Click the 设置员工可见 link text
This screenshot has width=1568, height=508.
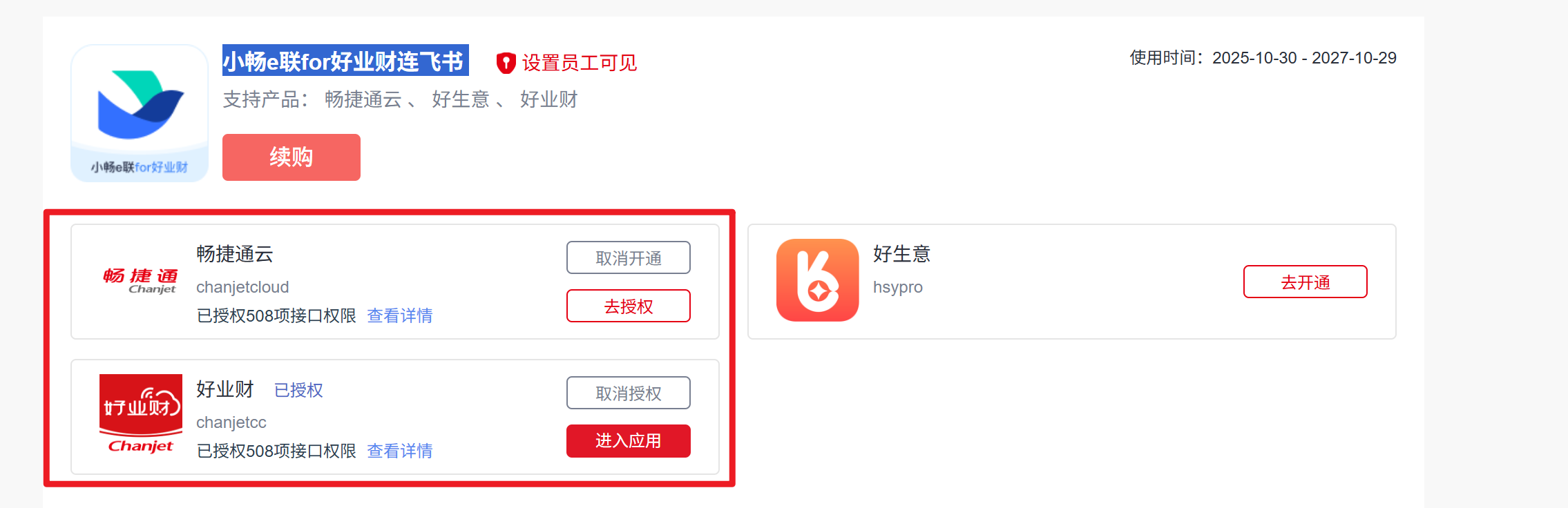579,63
